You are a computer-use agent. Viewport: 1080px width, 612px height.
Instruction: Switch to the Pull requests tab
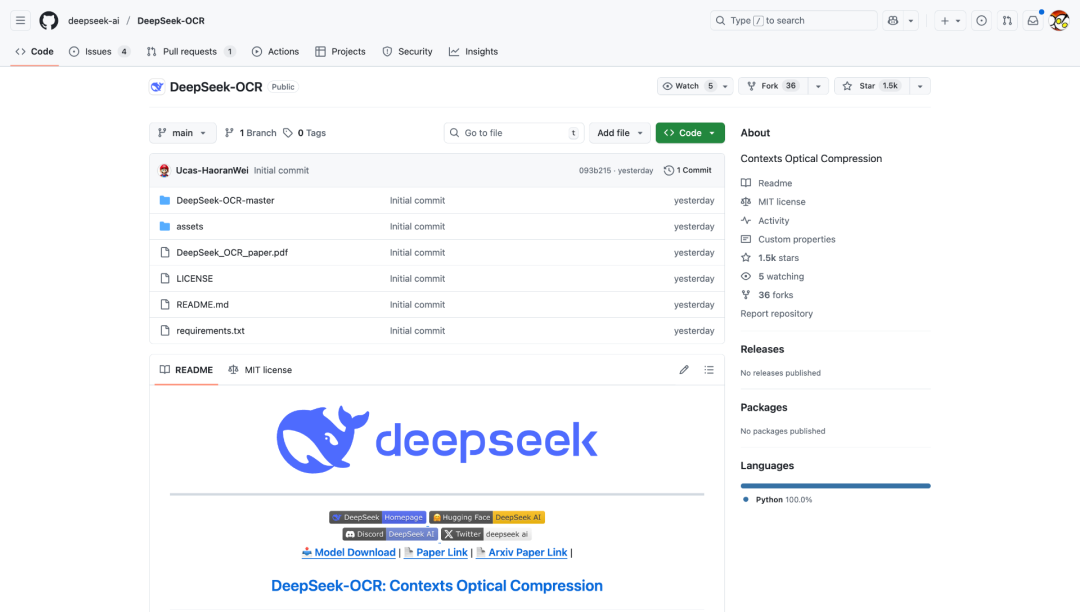(191, 52)
